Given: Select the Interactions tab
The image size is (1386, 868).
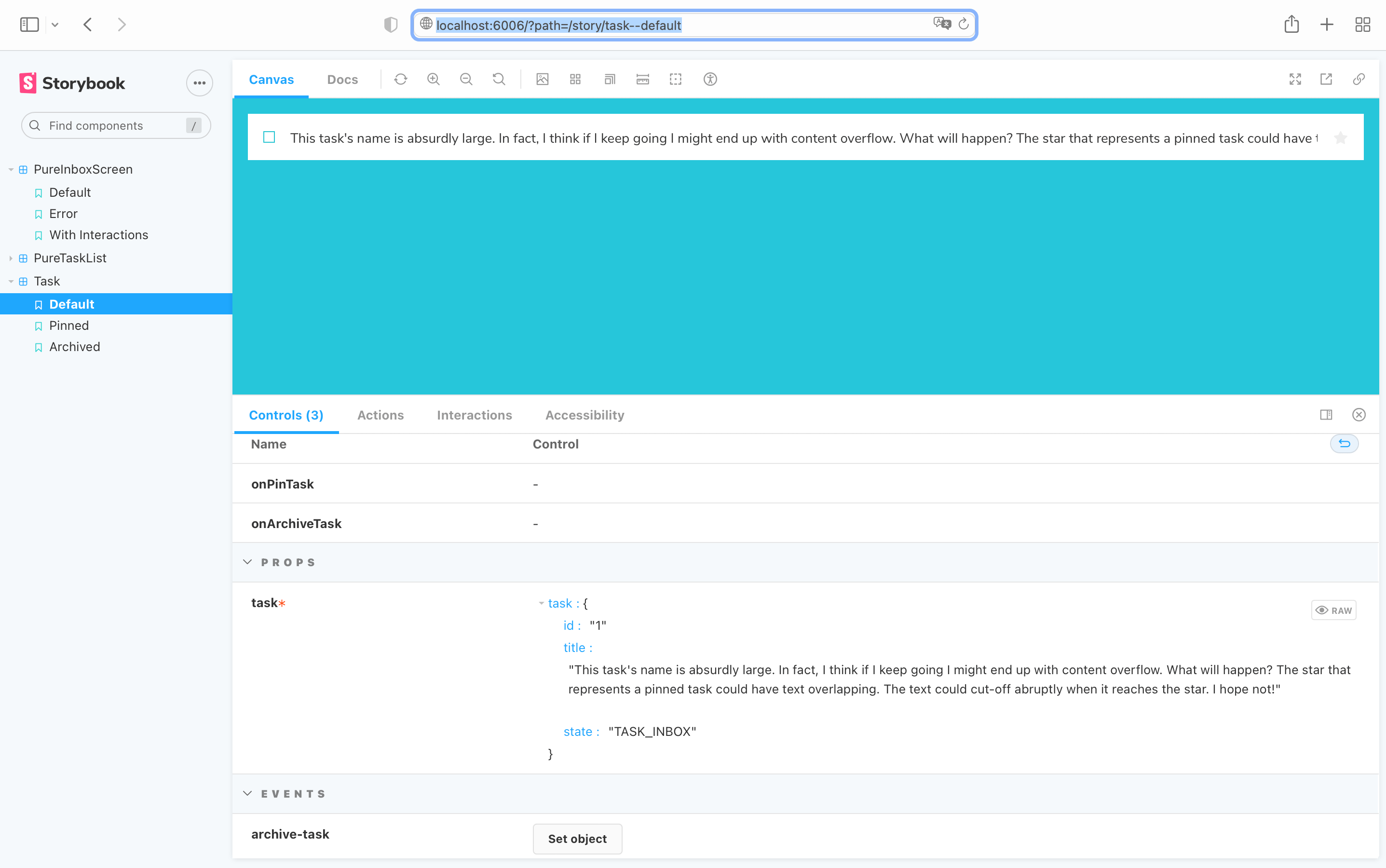Looking at the screenshot, I should pos(475,415).
